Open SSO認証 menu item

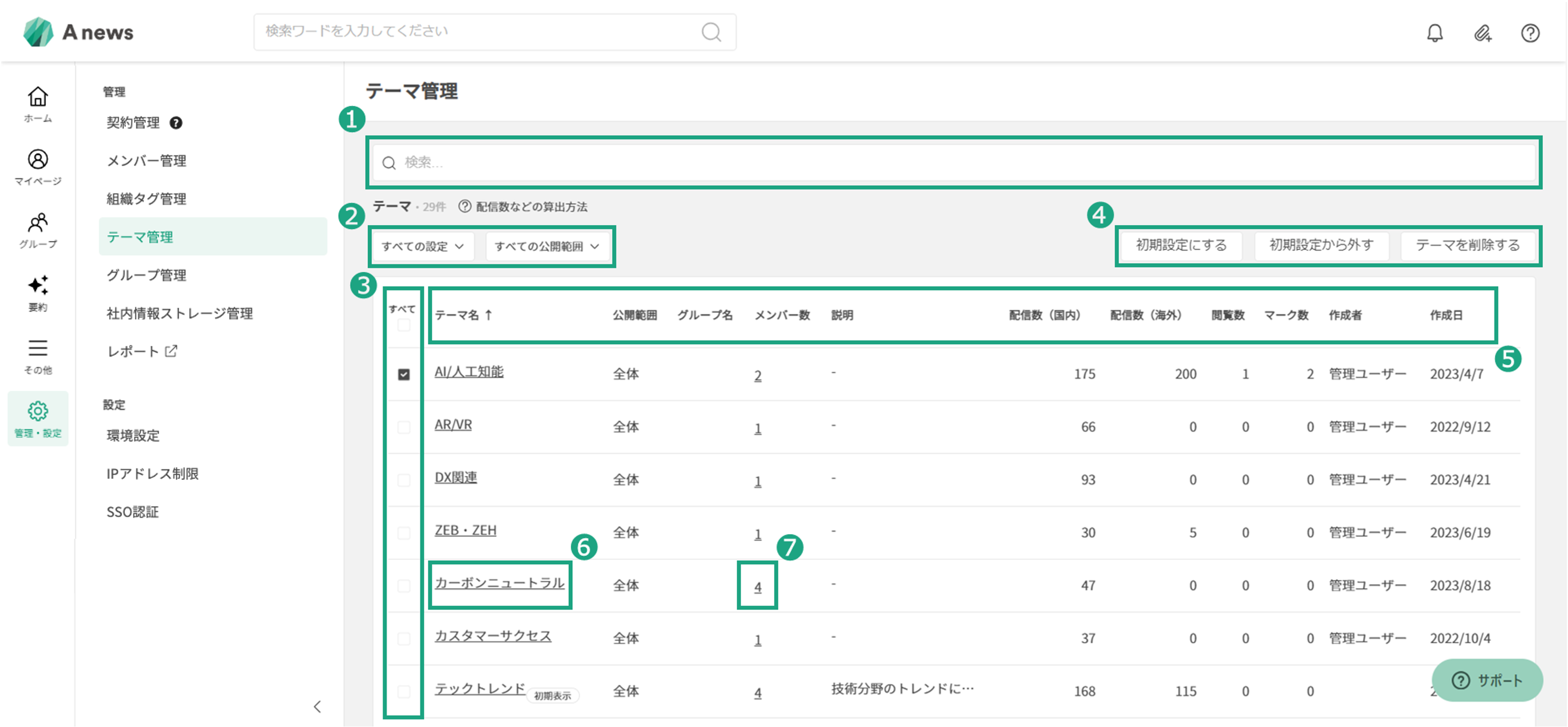point(133,512)
